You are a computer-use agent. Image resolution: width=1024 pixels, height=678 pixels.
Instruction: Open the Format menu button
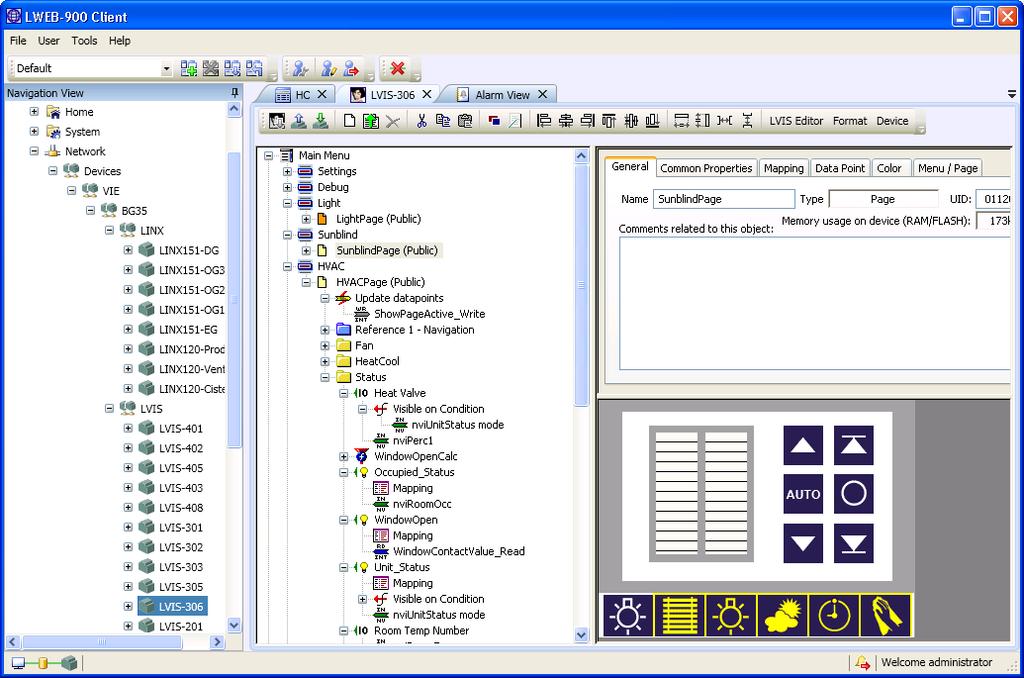(x=850, y=121)
